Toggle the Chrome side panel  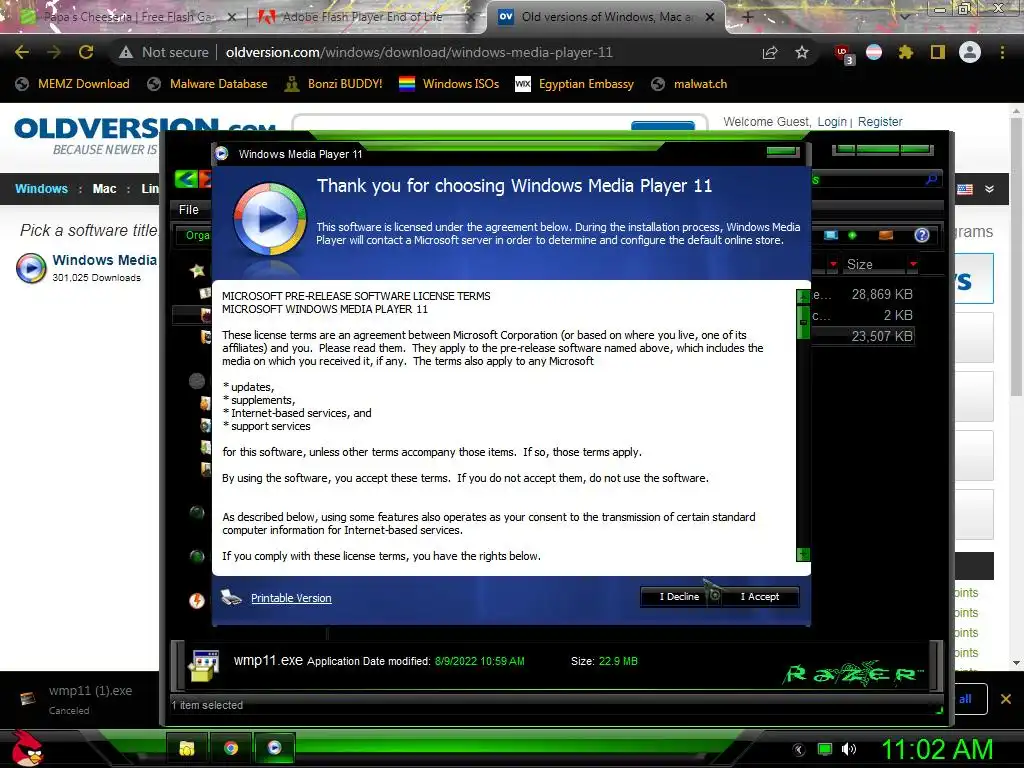coord(938,52)
